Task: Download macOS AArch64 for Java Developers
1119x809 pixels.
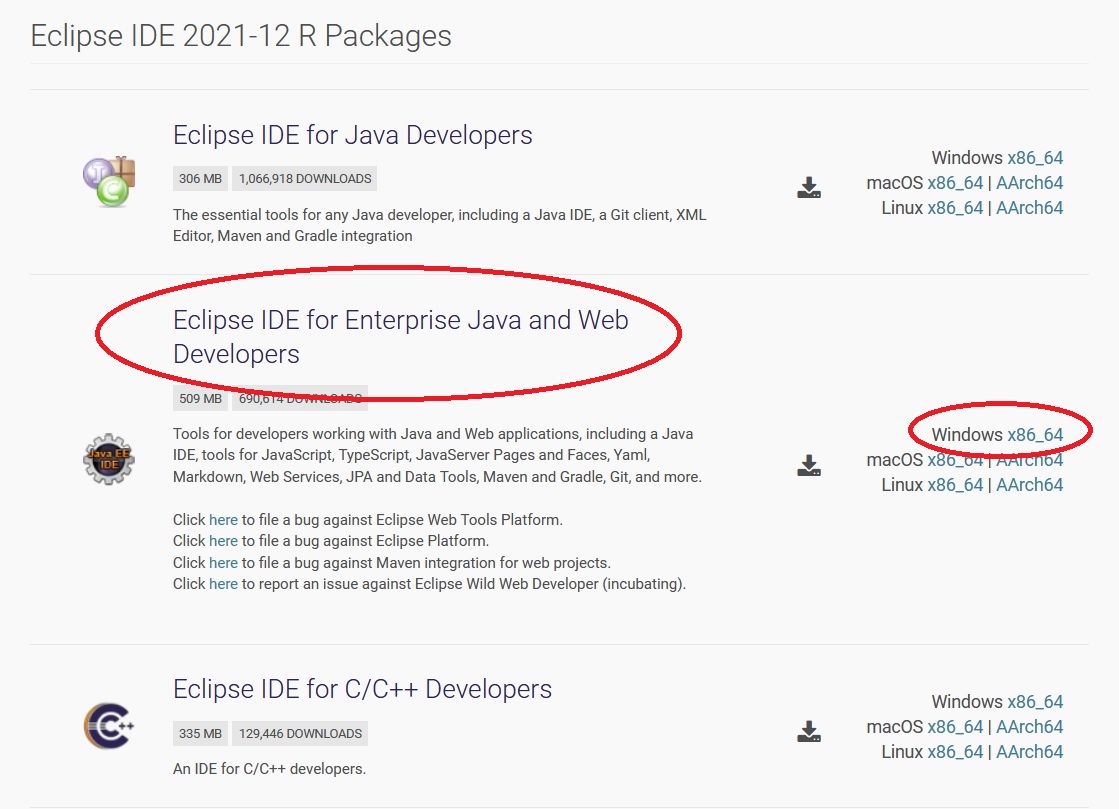Action: 1029,183
